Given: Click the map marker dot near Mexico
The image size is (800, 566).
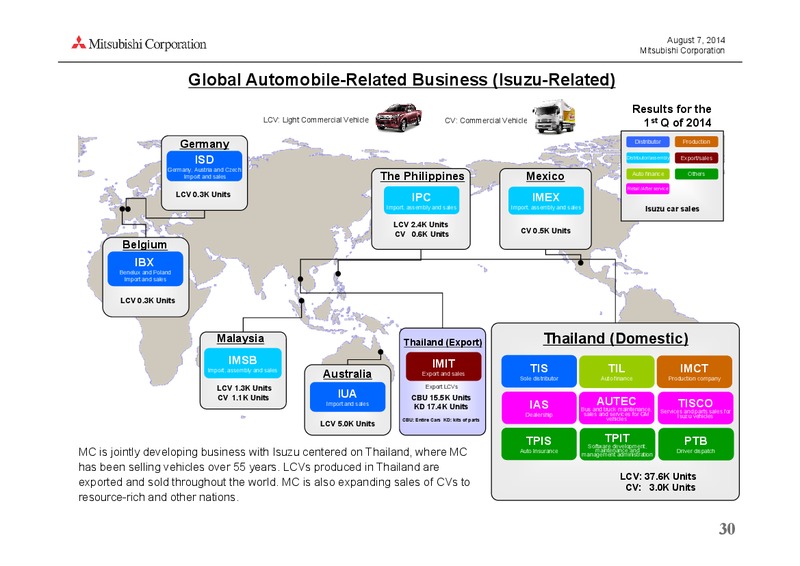Looking at the screenshot, I should (580, 263).
